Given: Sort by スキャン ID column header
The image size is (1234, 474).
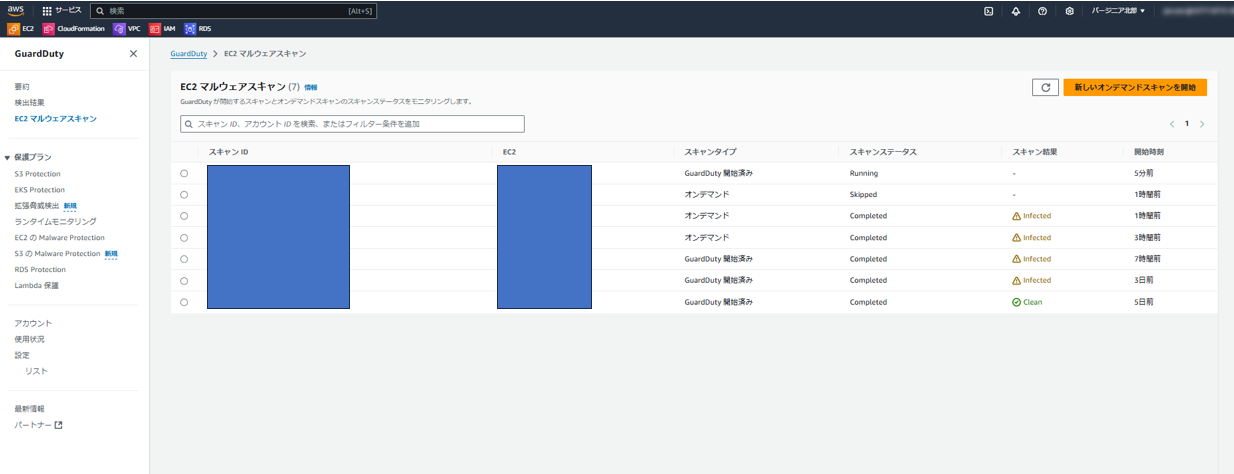Looking at the screenshot, I should [x=228, y=152].
